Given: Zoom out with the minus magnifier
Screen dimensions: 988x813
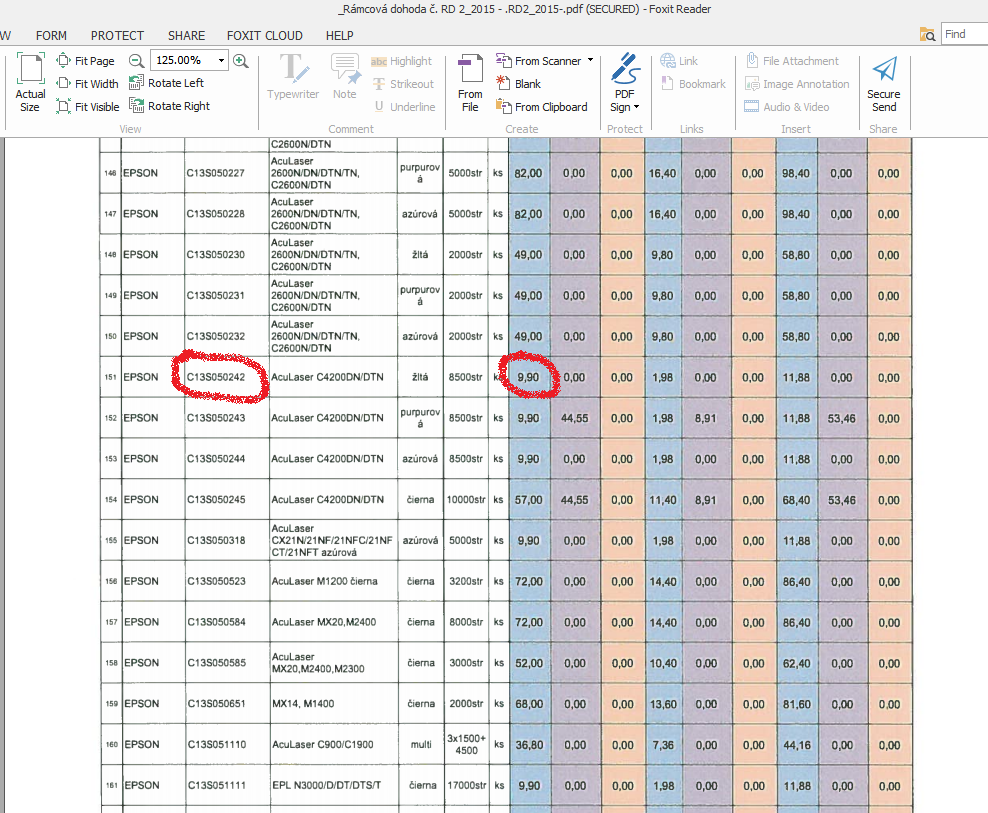Looking at the screenshot, I should (x=136, y=61).
